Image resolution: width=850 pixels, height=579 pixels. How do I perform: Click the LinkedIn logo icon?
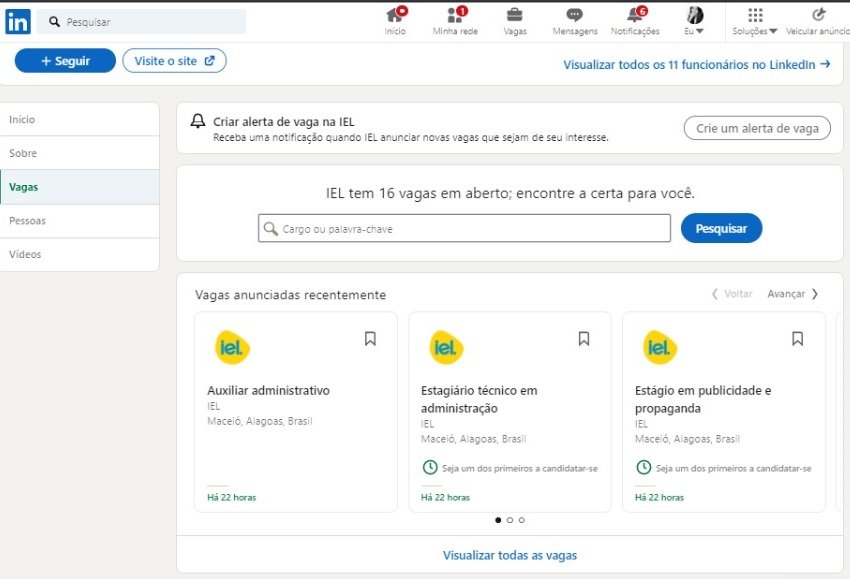(x=18, y=22)
